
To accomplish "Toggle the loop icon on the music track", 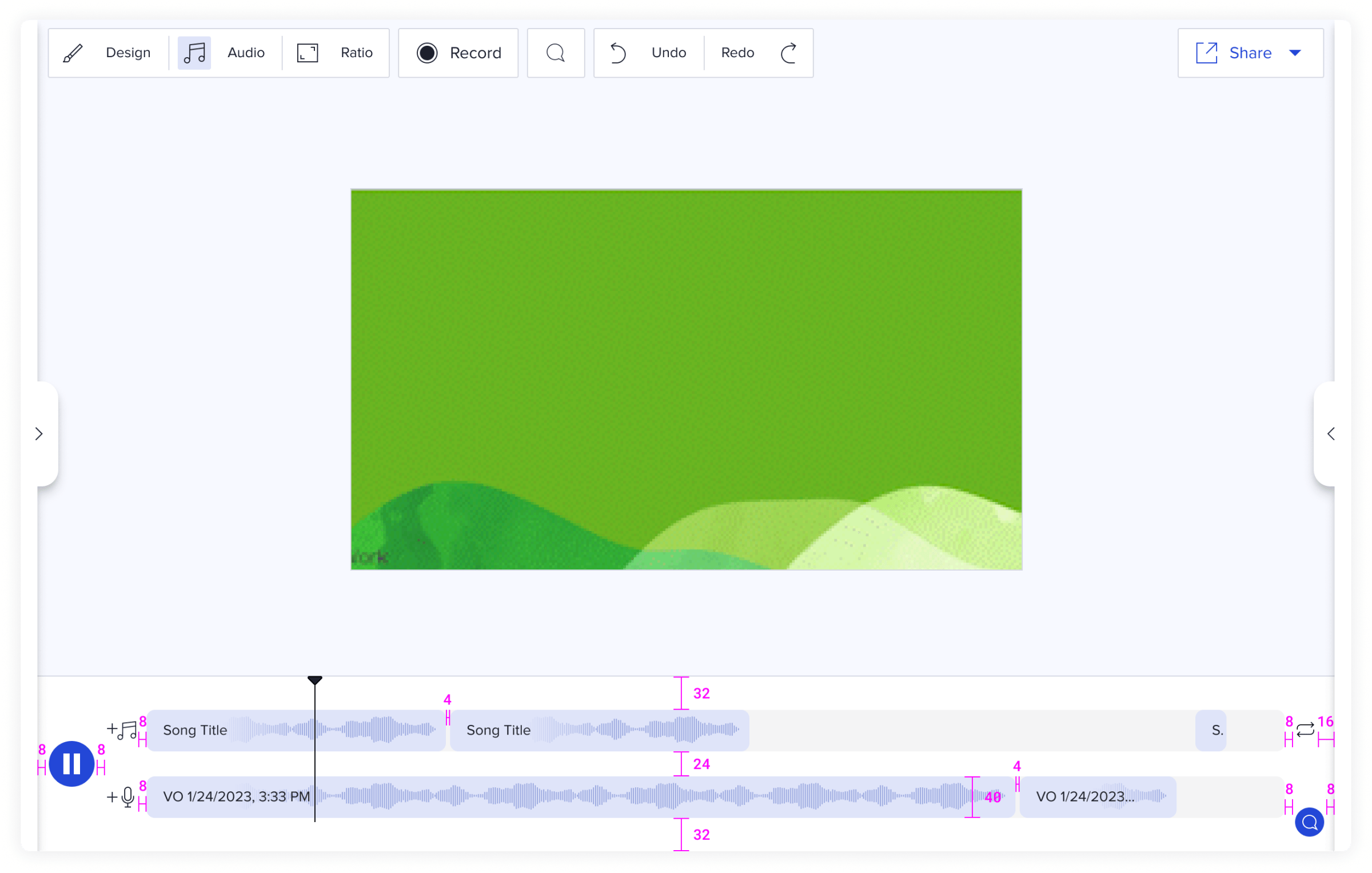I will pyautogui.click(x=1305, y=730).
